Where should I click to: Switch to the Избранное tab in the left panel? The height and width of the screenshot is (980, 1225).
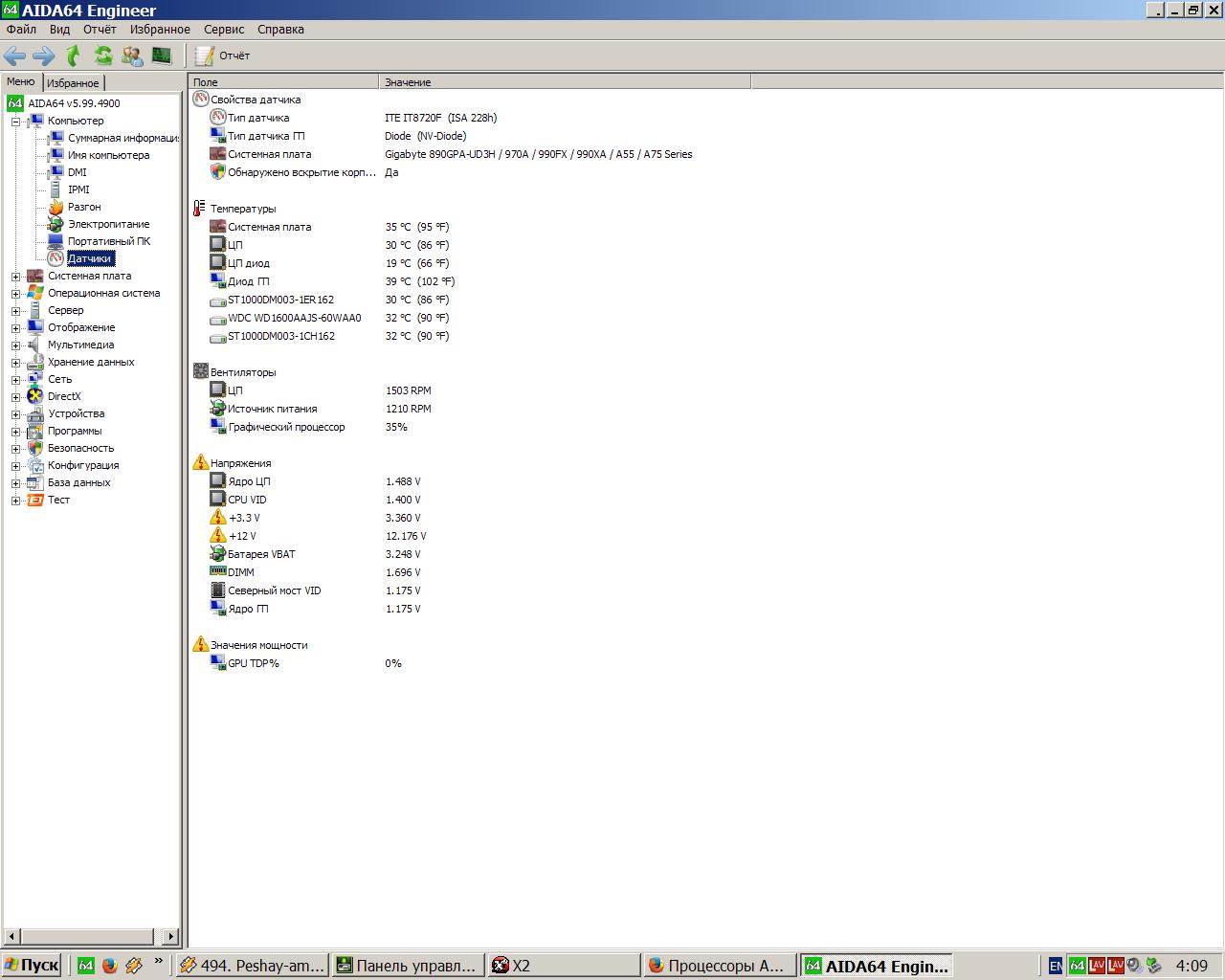[73, 83]
